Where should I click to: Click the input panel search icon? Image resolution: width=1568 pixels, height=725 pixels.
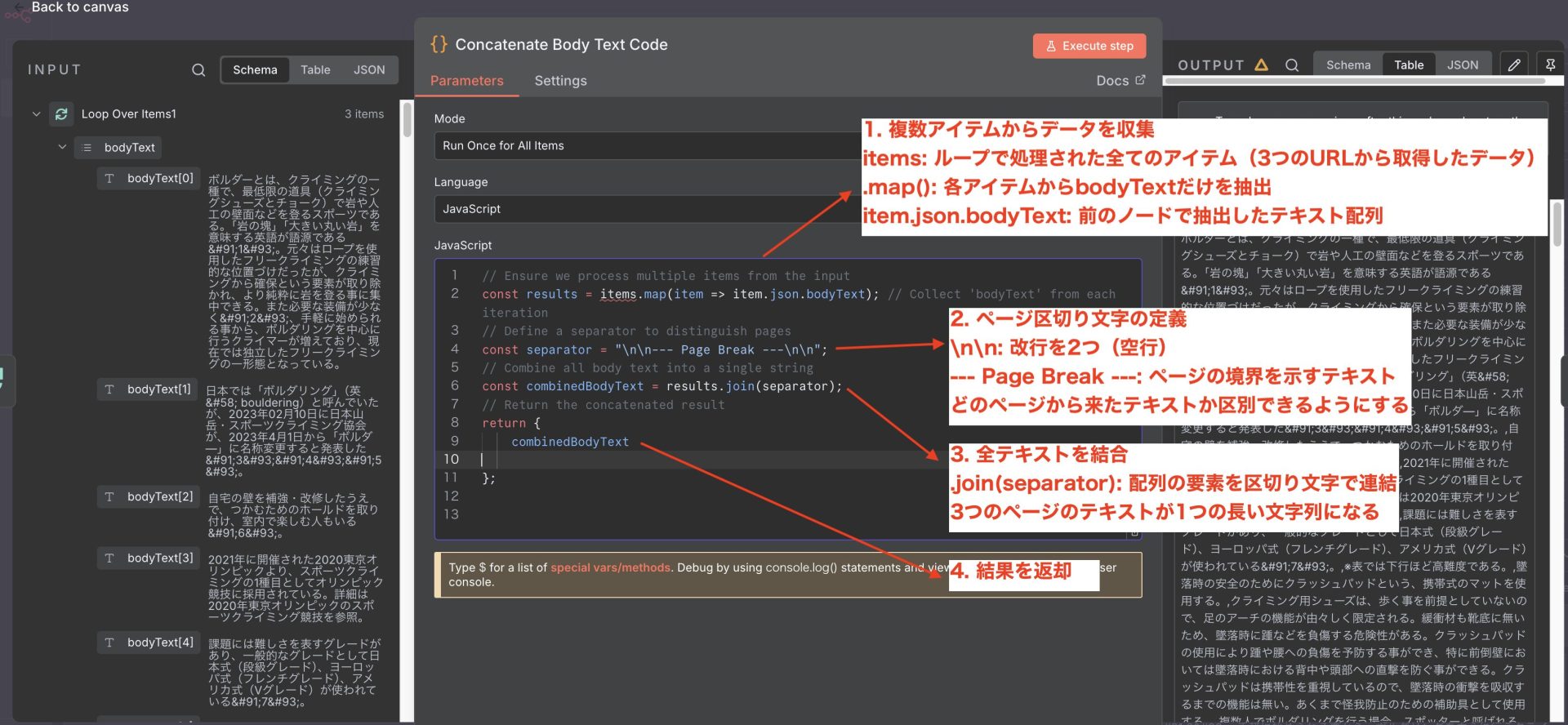coord(198,70)
